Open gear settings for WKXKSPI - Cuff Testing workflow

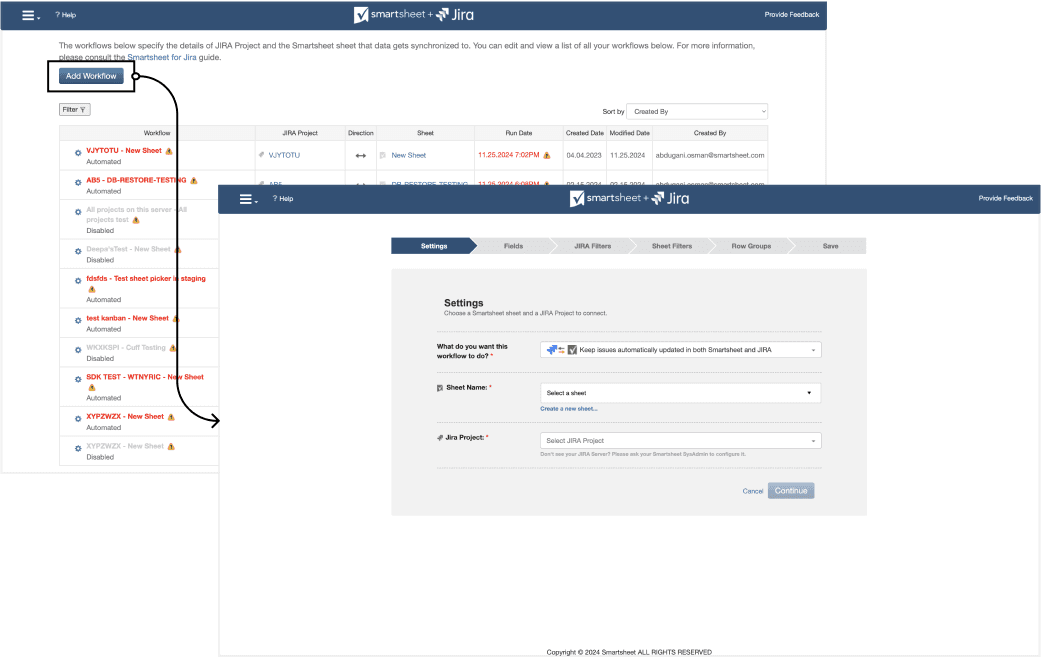[78, 350]
